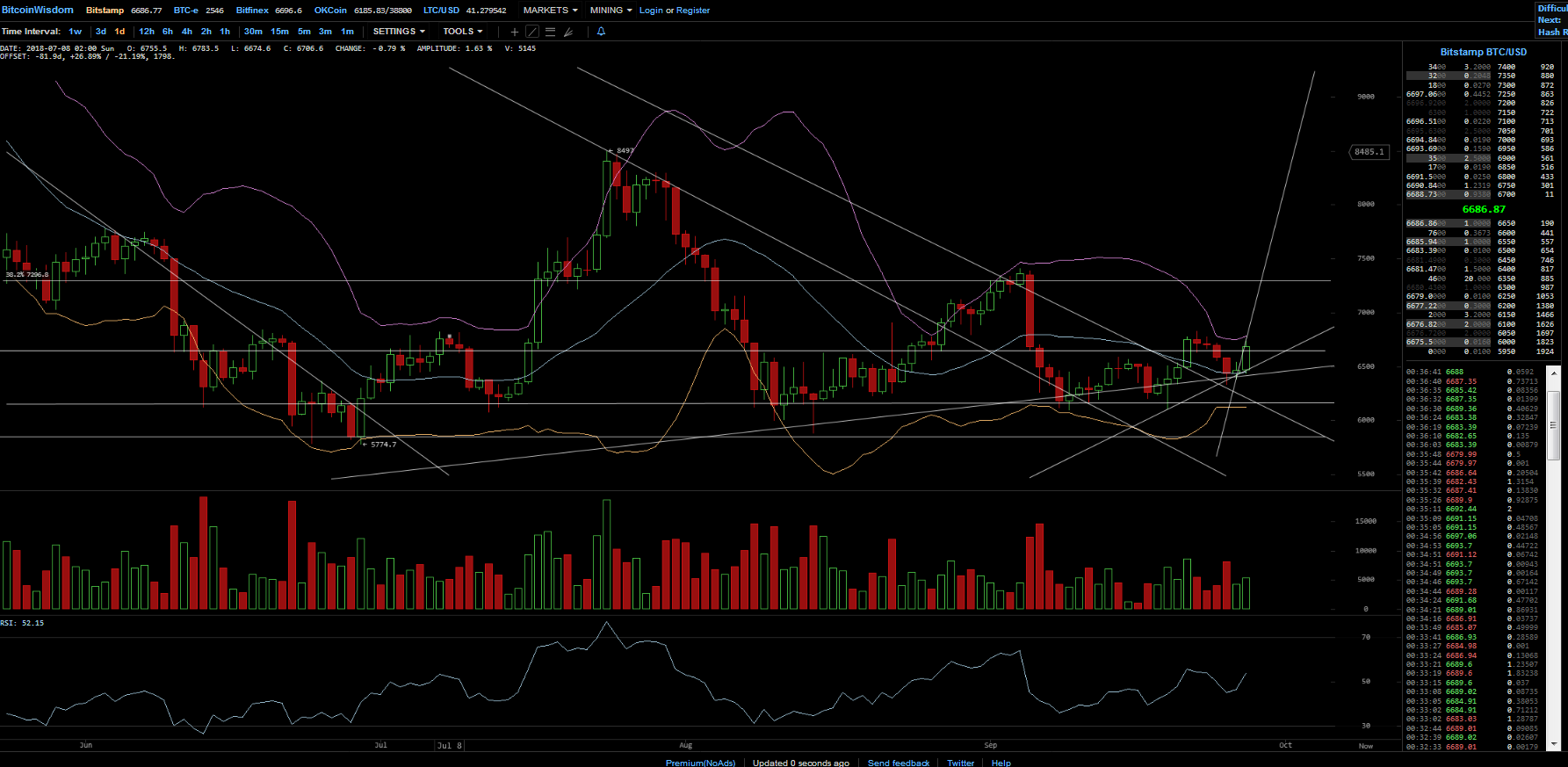The height and width of the screenshot is (767, 1568).
Task: Select the crosshair cursor tool
Action: tap(515, 32)
